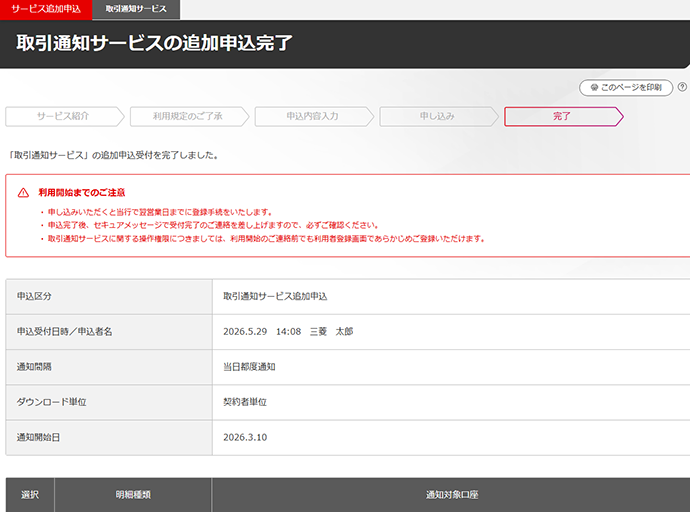Click the 取引通知サービス追加申込 value cell
The width and height of the screenshot is (690, 512).
pos(275,297)
